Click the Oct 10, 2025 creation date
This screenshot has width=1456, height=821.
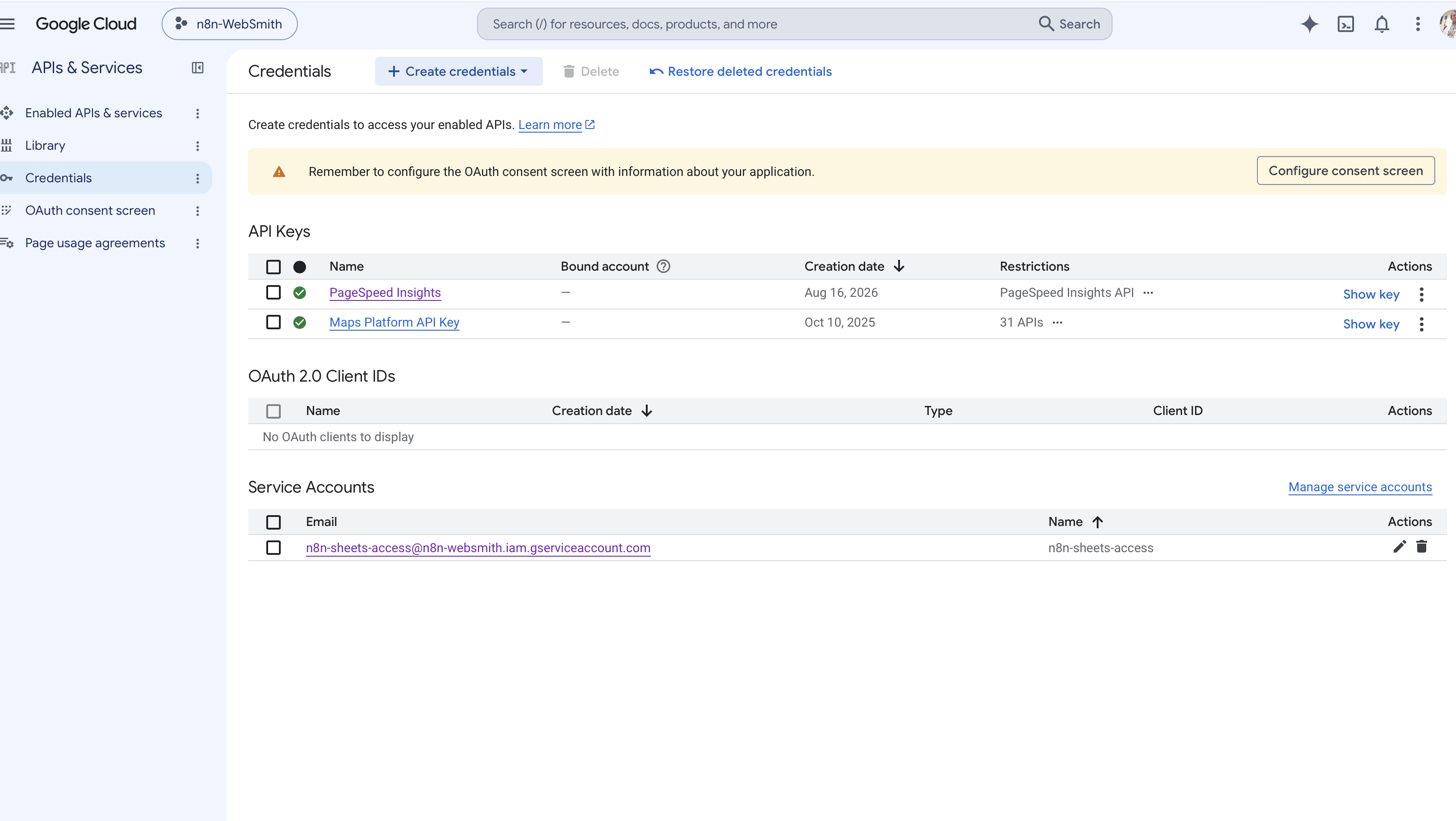(839, 323)
